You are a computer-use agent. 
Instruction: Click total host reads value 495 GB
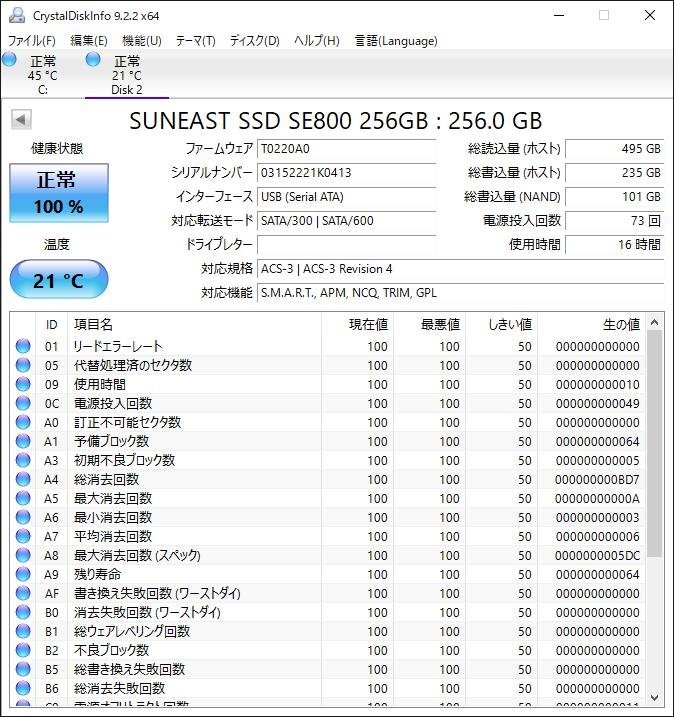click(x=615, y=149)
